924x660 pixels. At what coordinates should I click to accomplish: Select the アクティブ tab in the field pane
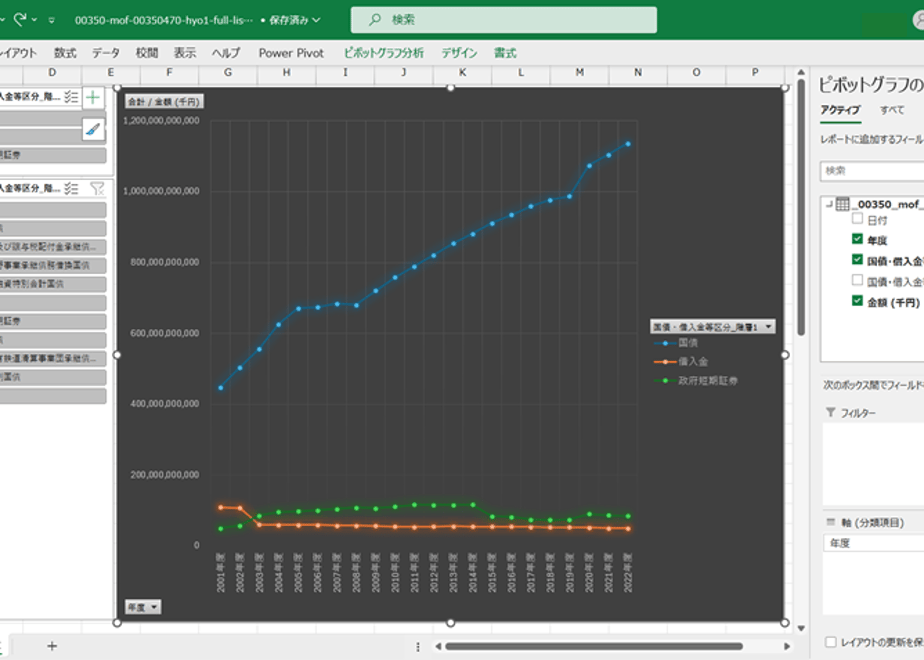840,110
